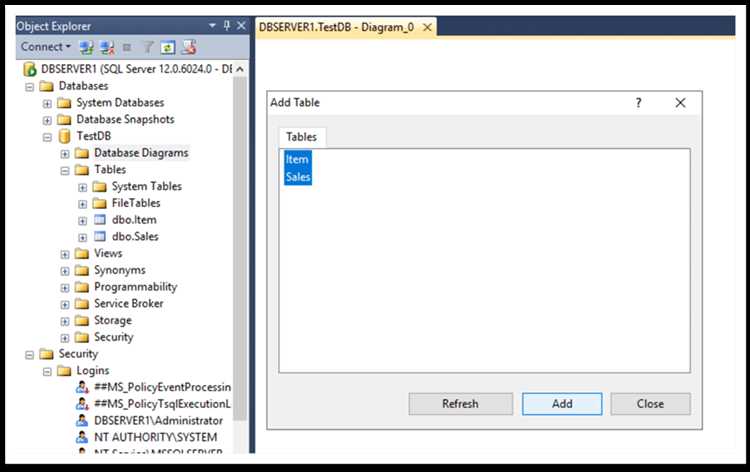Select the DBSERVER1\Administrator login icon
The width and height of the screenshot is (750, 472).
tap(82, 421)
